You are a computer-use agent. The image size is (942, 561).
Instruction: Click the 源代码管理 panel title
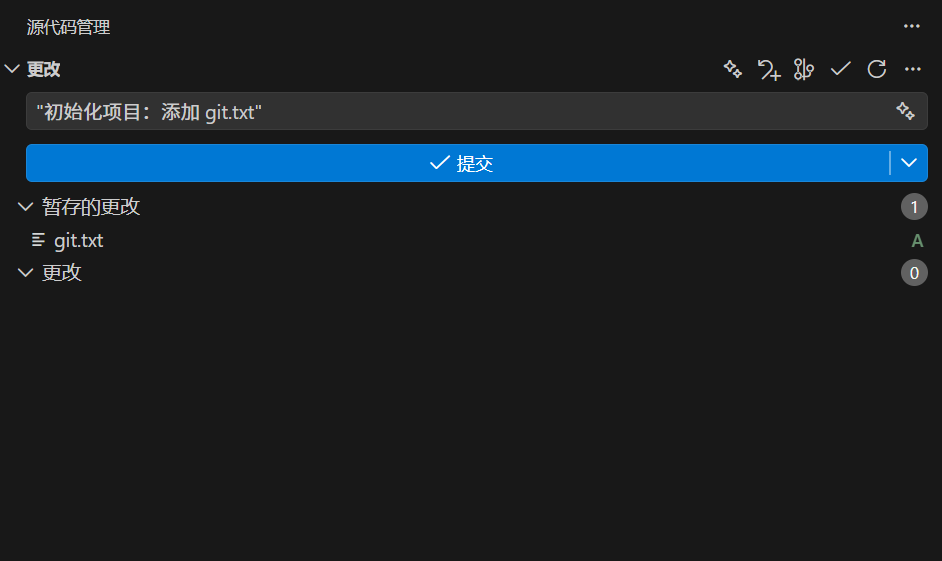tap(68, 27)
